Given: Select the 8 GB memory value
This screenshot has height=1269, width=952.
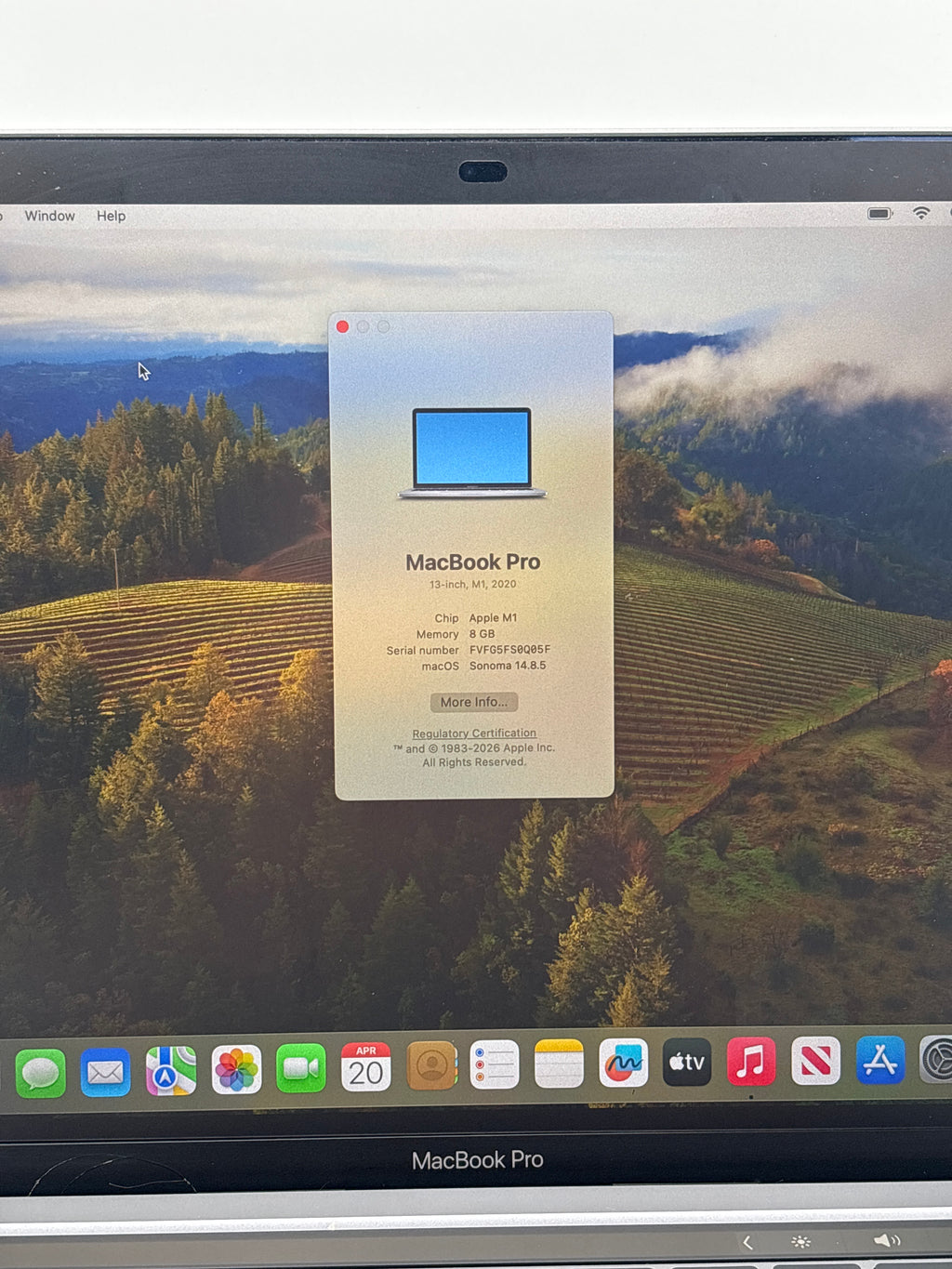Looking at the screenshot, I should [482, 634].
